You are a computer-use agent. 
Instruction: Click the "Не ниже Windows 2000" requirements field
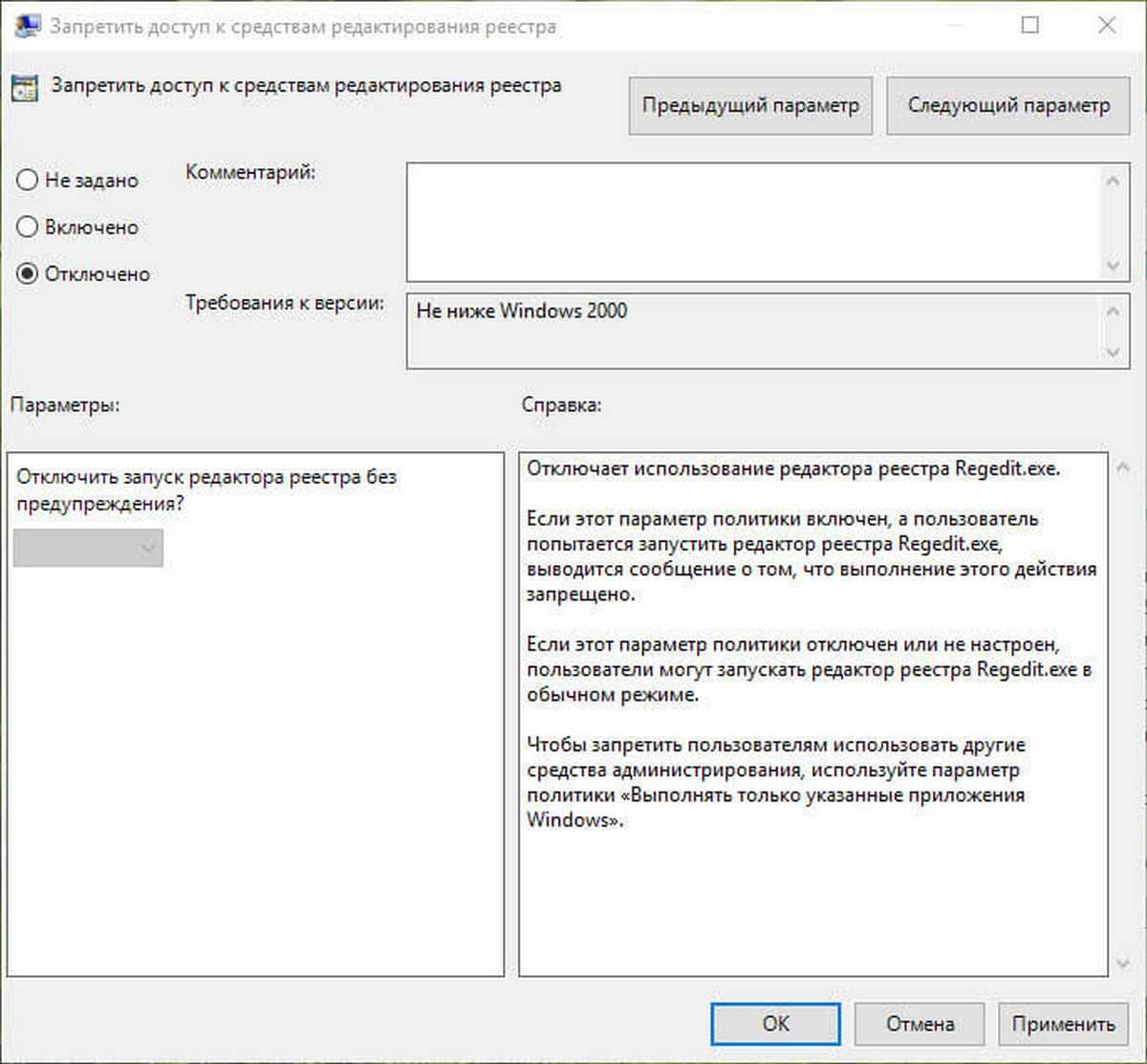753,331
